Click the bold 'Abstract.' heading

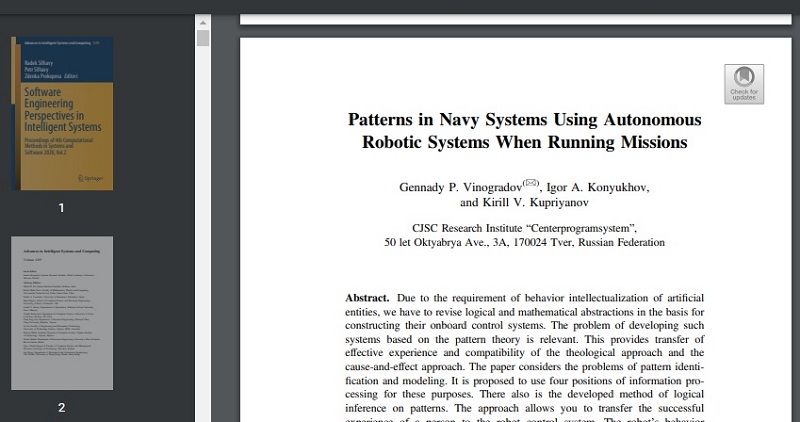(x=367, y=298)
